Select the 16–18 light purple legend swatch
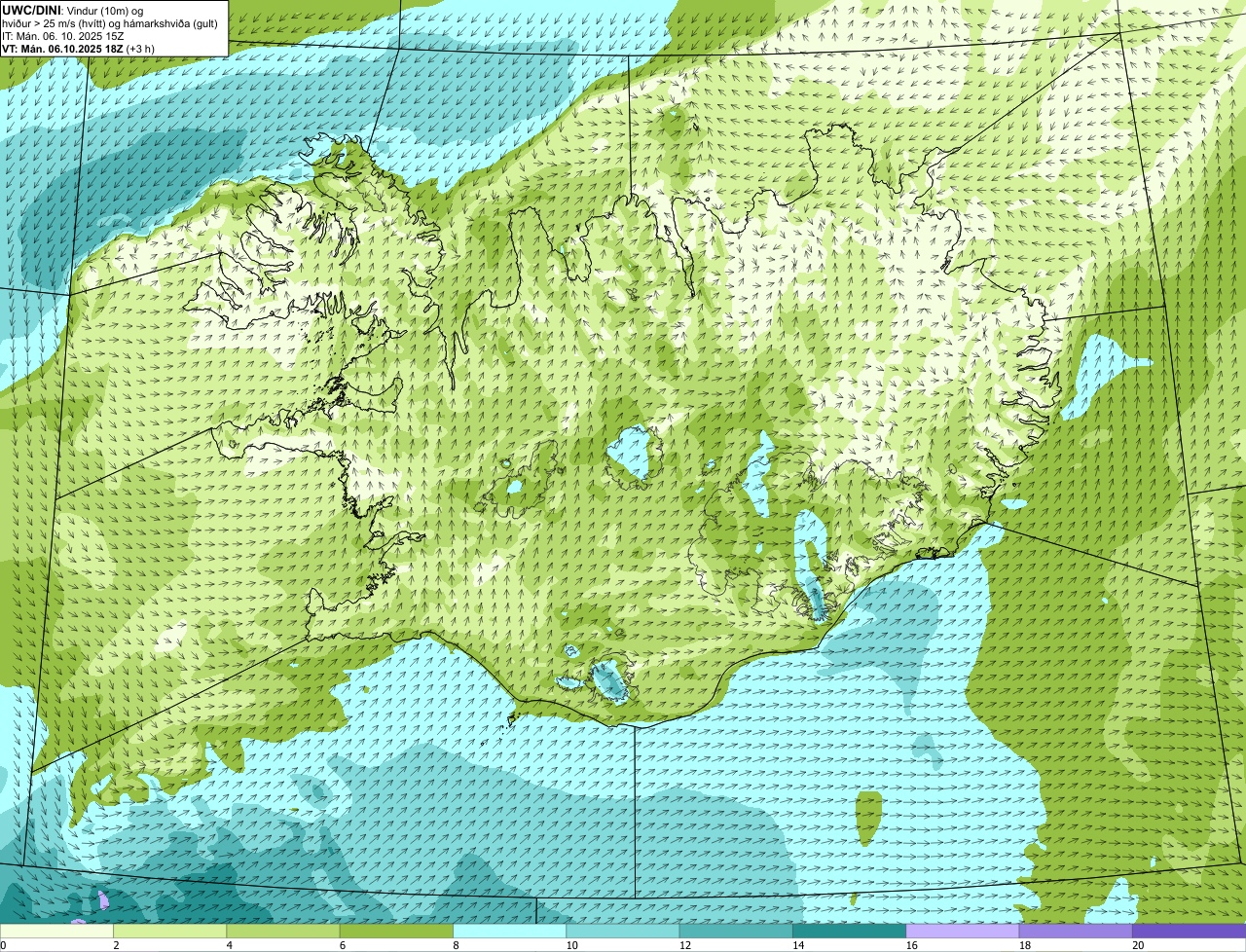Image resolution: width=1246 pixels, height=952 pixels. click(962, 932)
